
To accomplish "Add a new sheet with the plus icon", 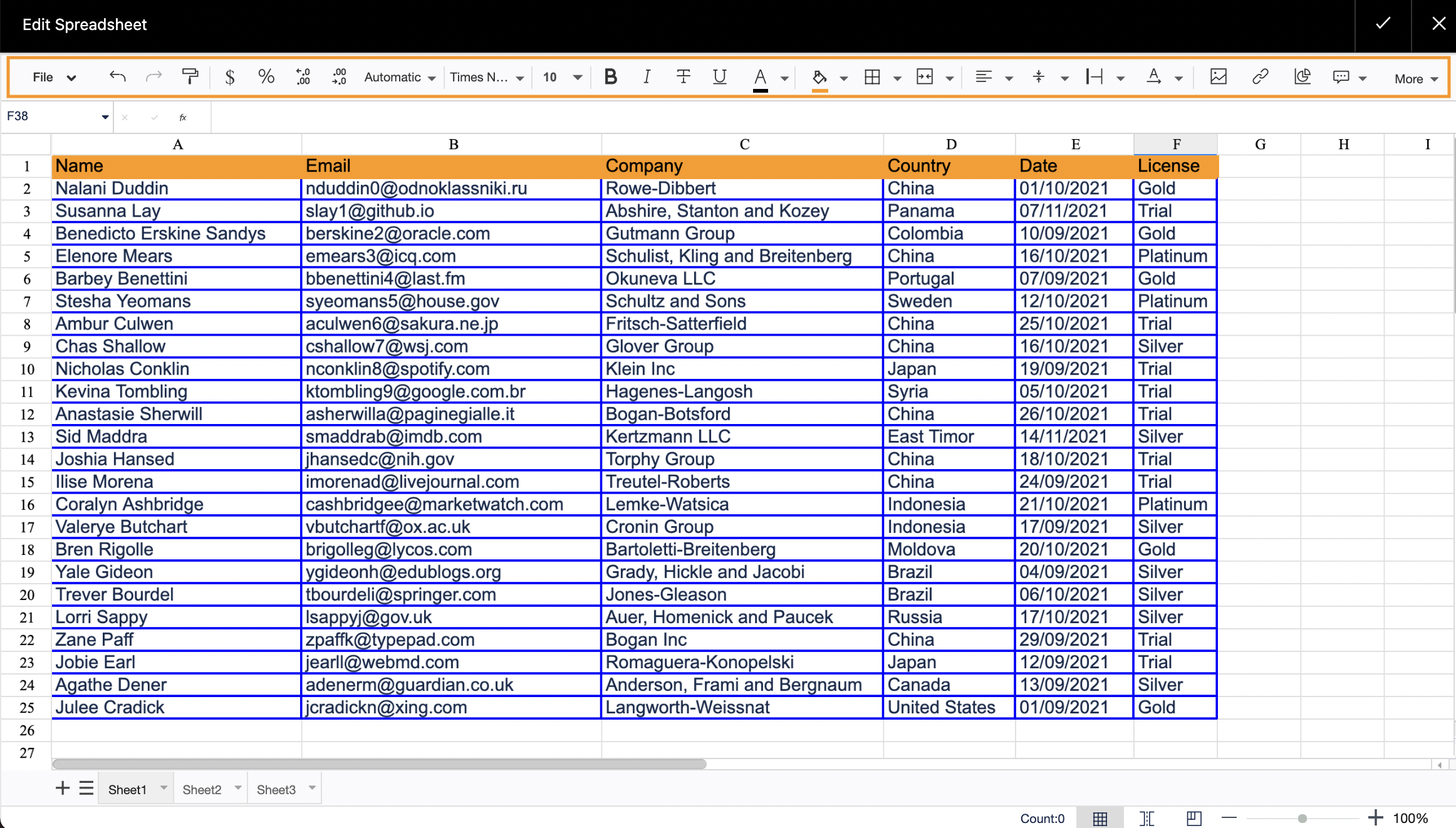I will (63, 788).
